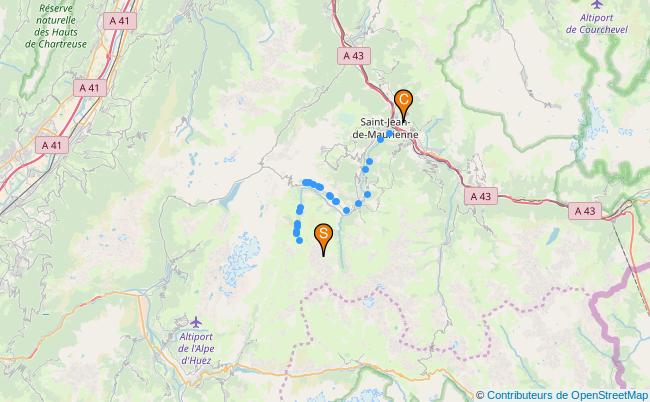The image size is (650, 402).
Task: Click the lowest A 41 road shield
Action: (x=52, y=145)
